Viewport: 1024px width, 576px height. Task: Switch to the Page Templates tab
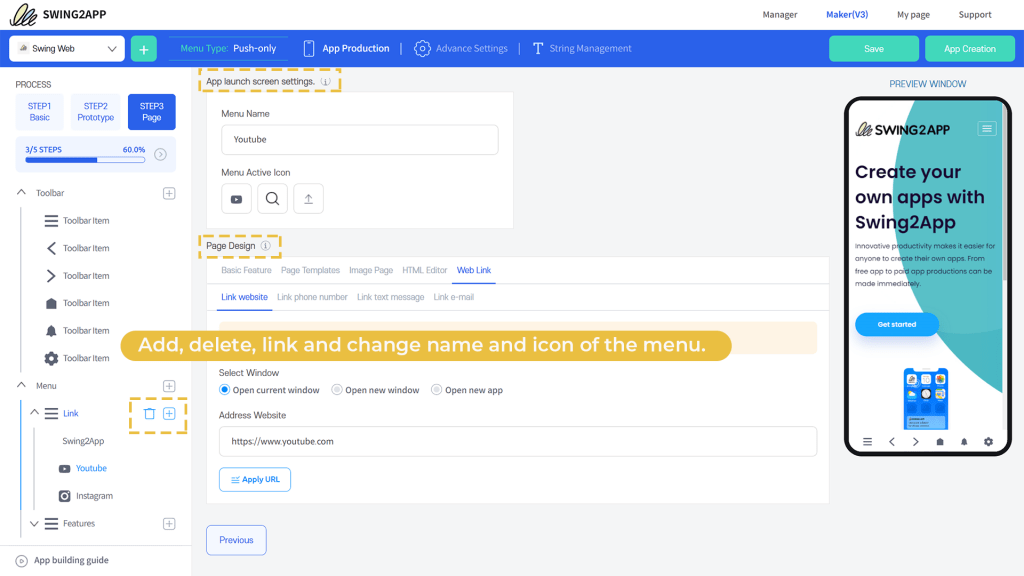click(310, 270)
